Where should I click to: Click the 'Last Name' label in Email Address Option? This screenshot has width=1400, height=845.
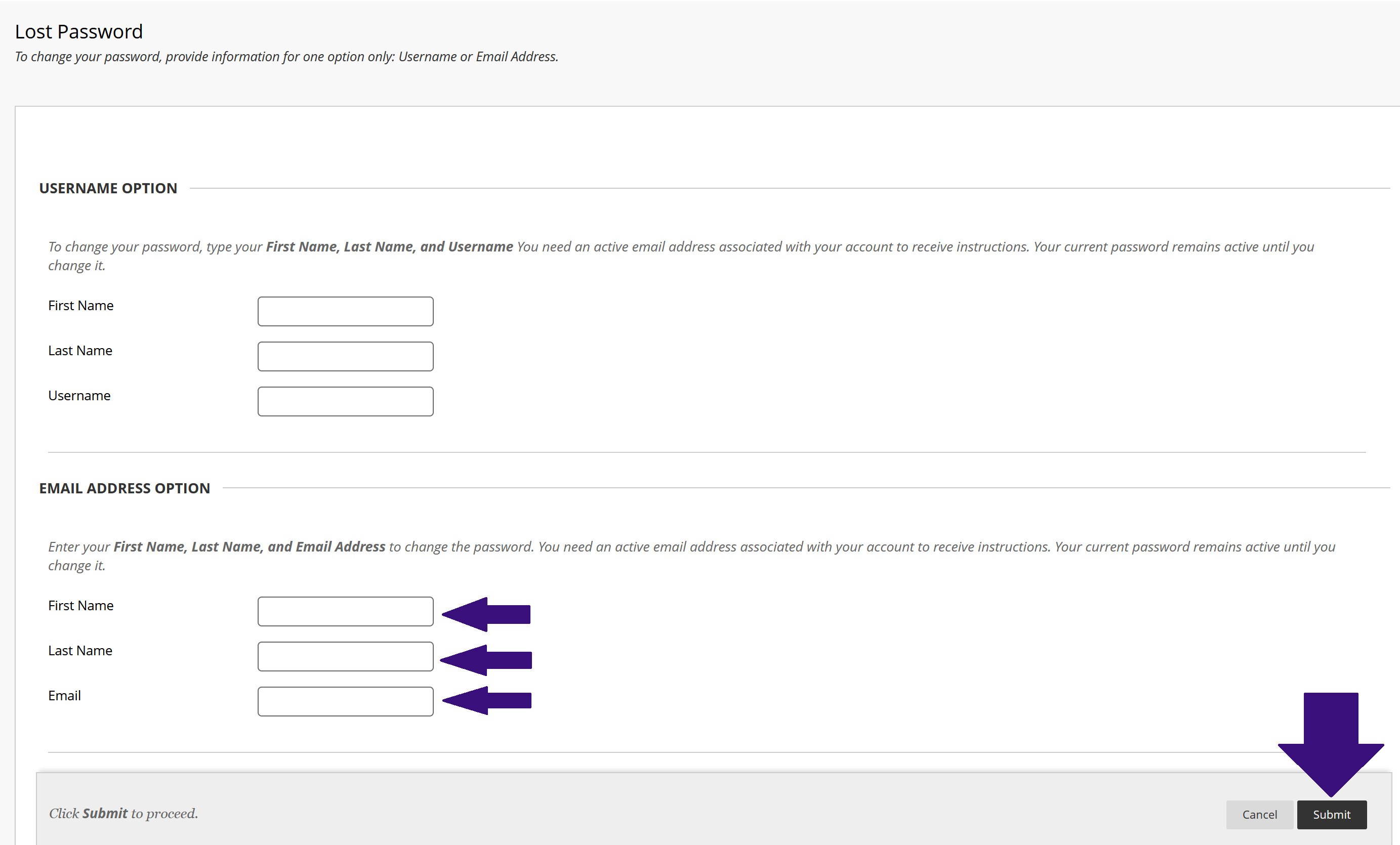(80, 650)
